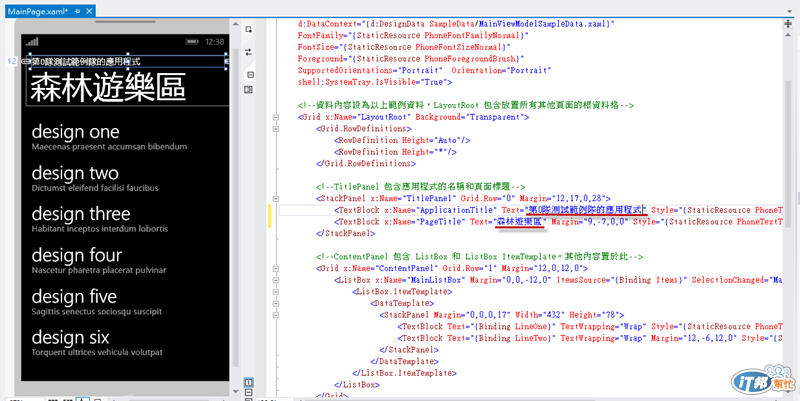Click the ApplicationTitle Text value in XAML
This screenshot has height=401, width=800.
tap(586, 210)
